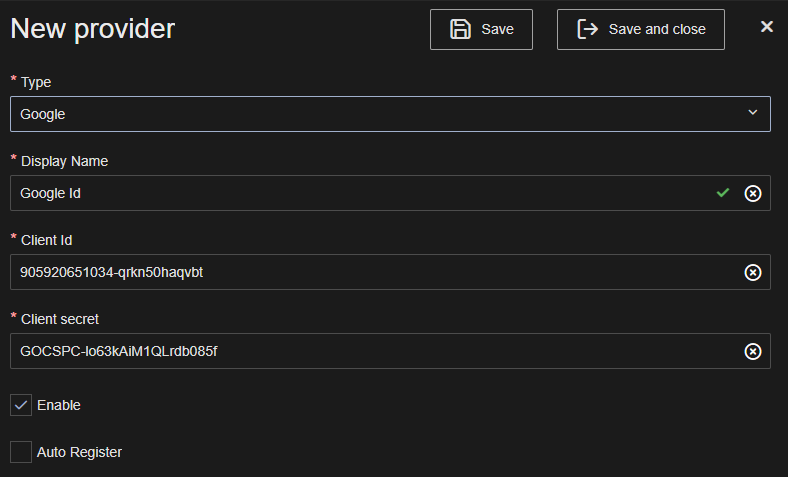
Task: Click the exit arrow icon on Save and close
Action: (x=588, y=29)
